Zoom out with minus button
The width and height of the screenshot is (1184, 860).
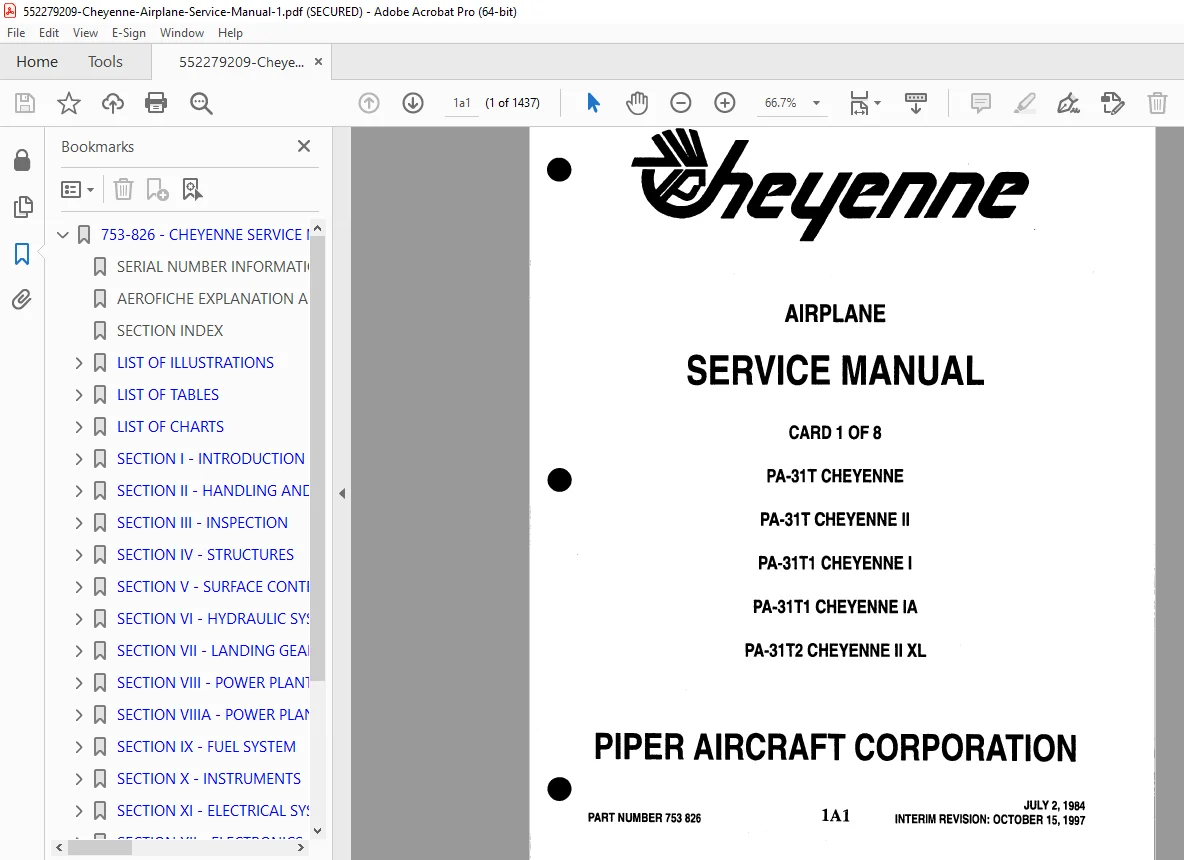[x=680, y=103]
